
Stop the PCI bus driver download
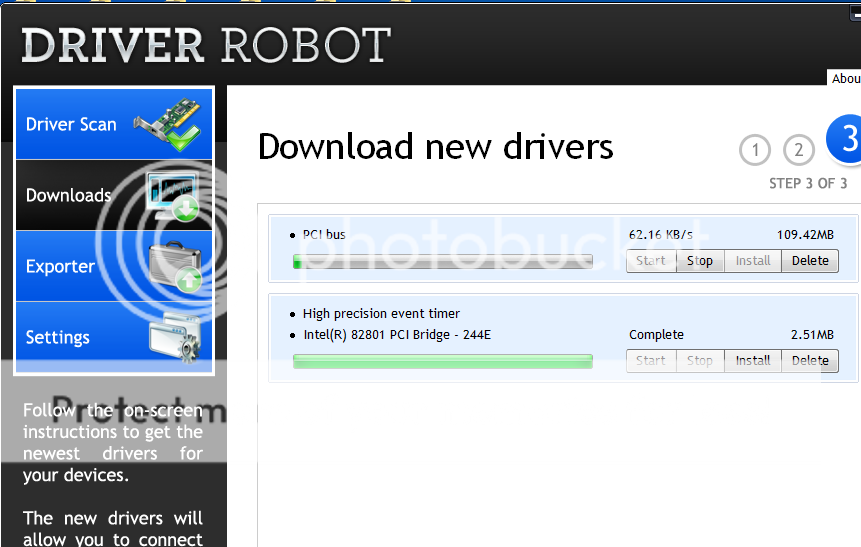click(x=700, y=261)
